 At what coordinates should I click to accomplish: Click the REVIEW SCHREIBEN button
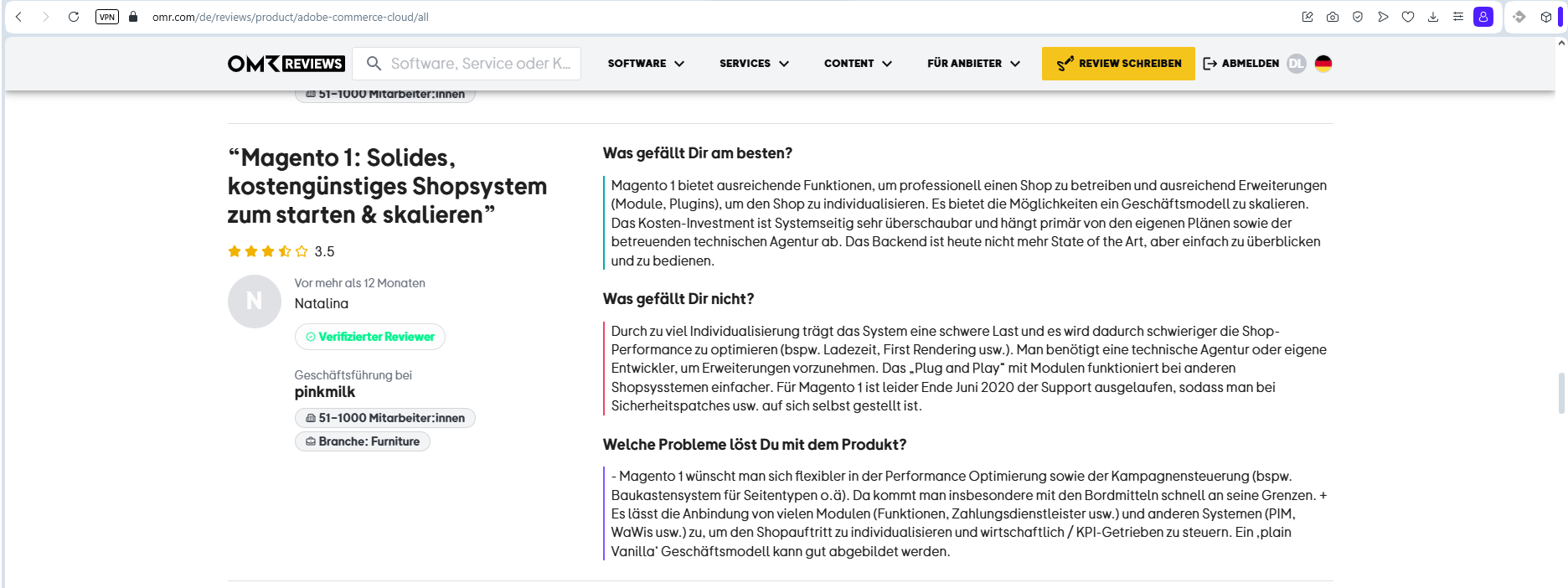(1118, 64)
